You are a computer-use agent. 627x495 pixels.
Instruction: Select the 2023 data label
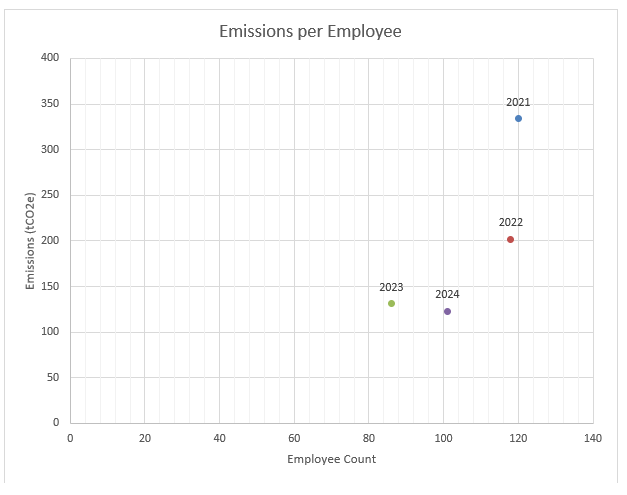[x=391, y=287]
